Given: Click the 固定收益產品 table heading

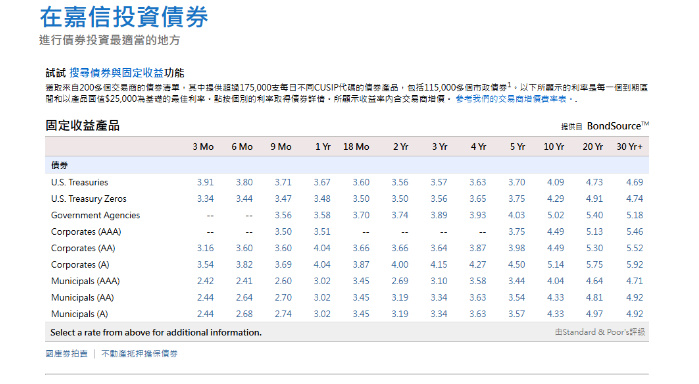Looking at the screenshot, I should coord(82,126).
